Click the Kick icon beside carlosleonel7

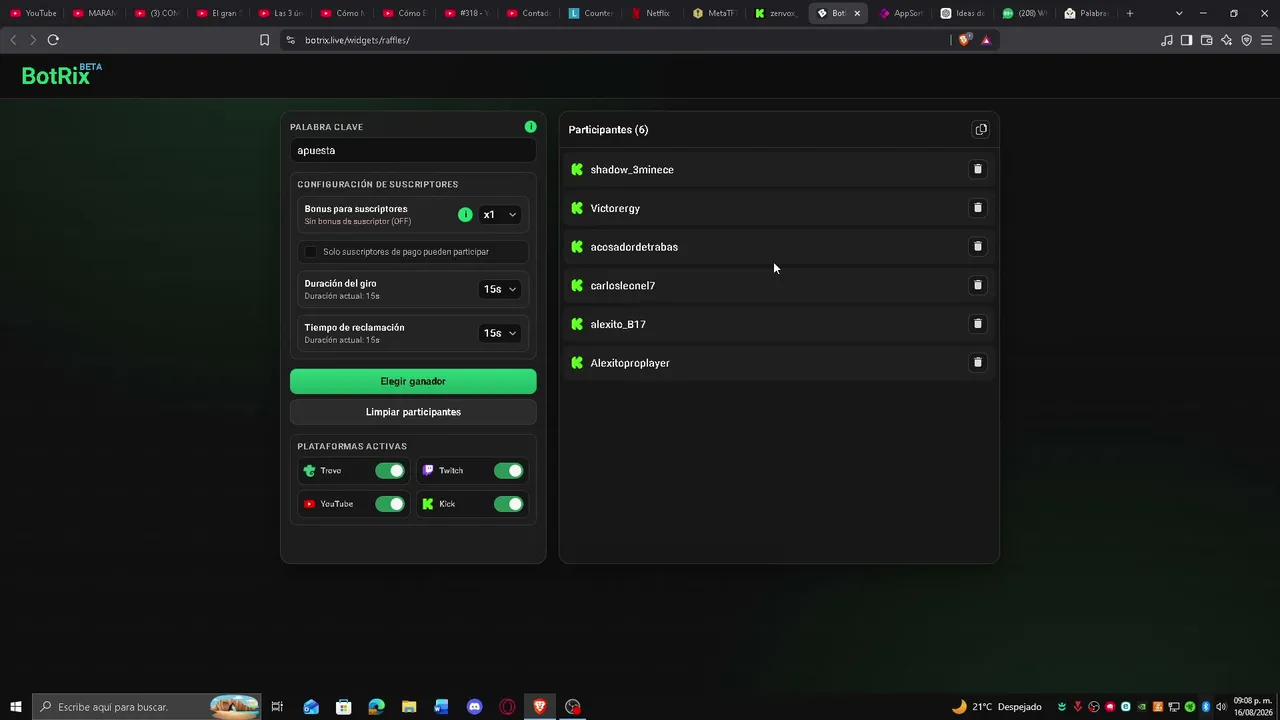577,286
